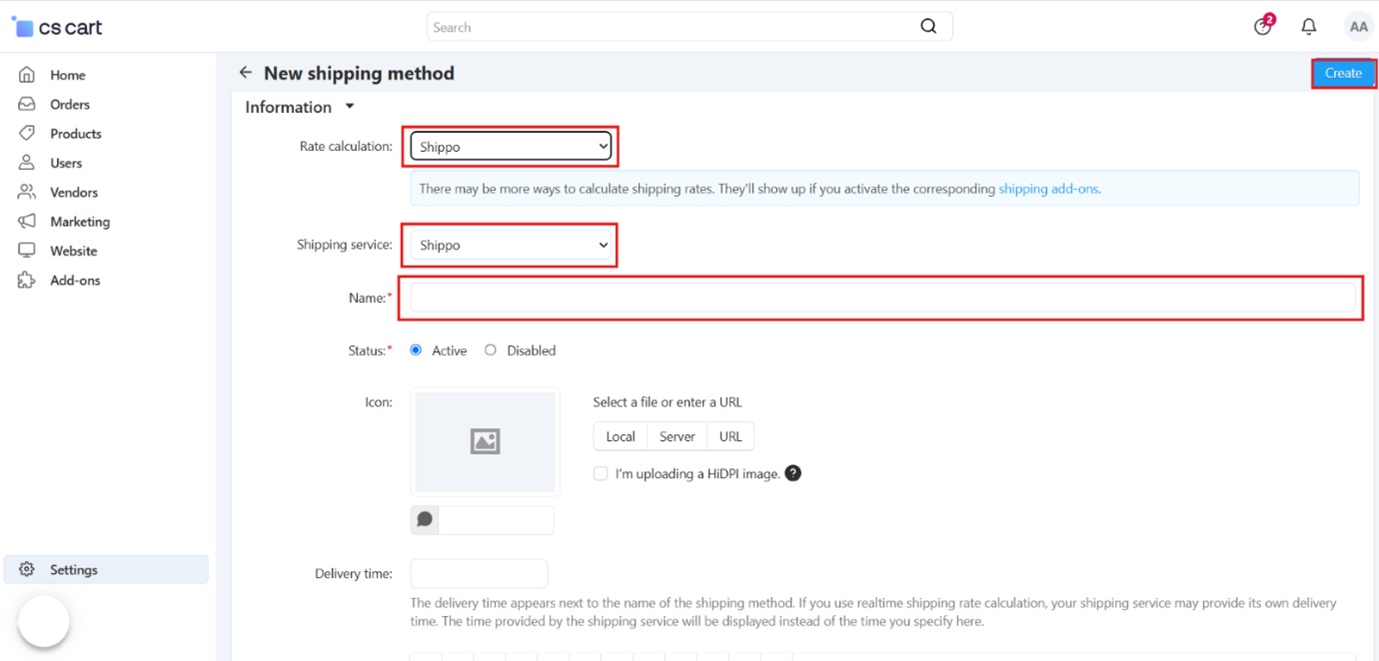Check I'm uploading a HiDPI image
Viewport: 1379px width, 661px height.
click(x=600, y=474)
